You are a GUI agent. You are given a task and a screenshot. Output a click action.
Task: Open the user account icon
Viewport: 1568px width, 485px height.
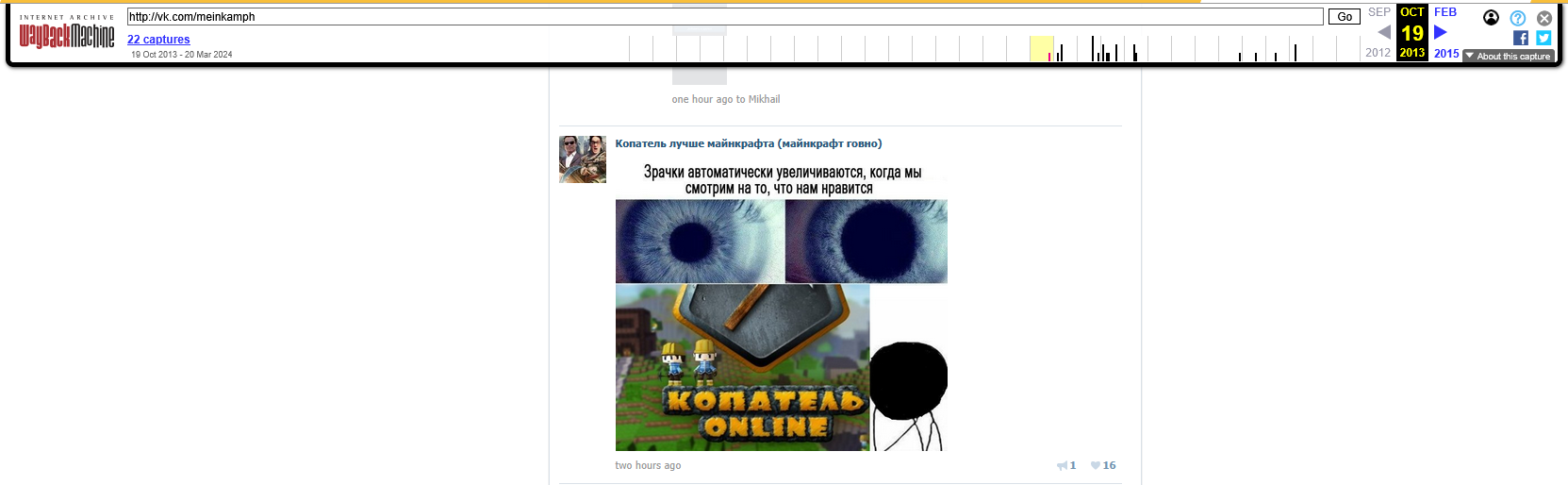click(1491, 18)
